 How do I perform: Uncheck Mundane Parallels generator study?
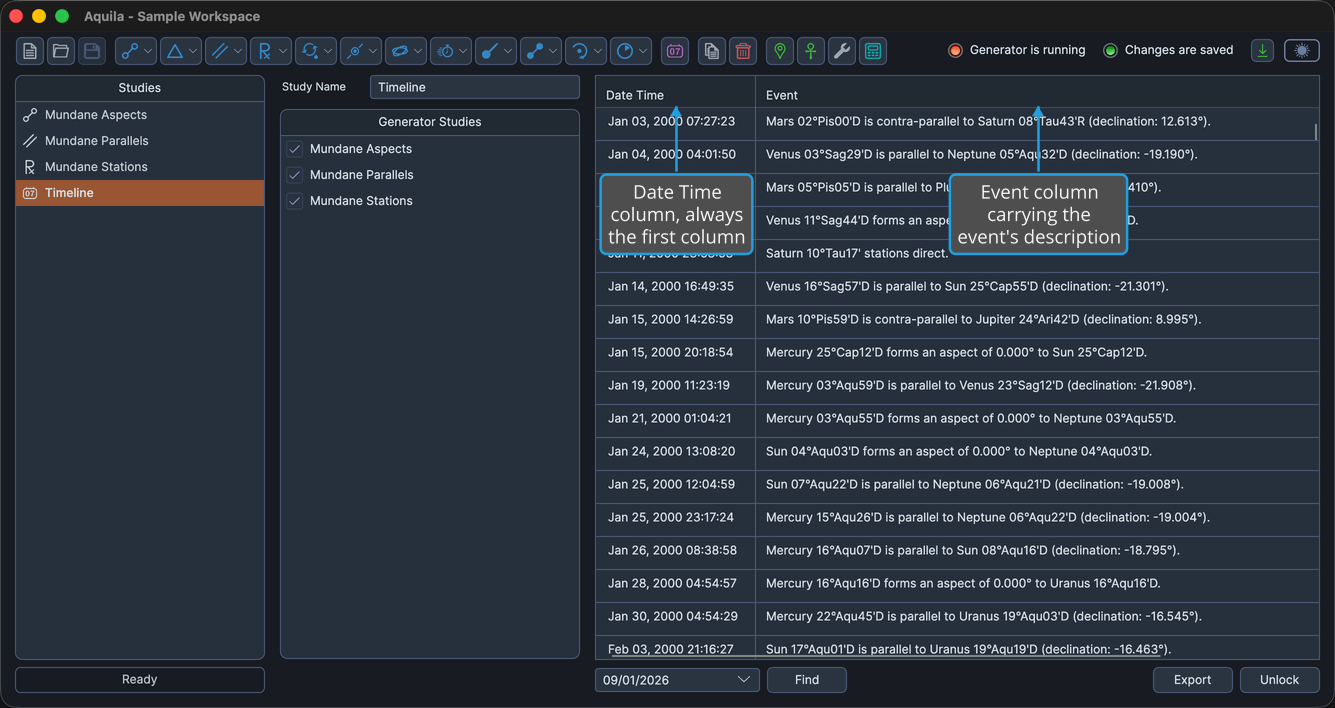coord(295,175)
